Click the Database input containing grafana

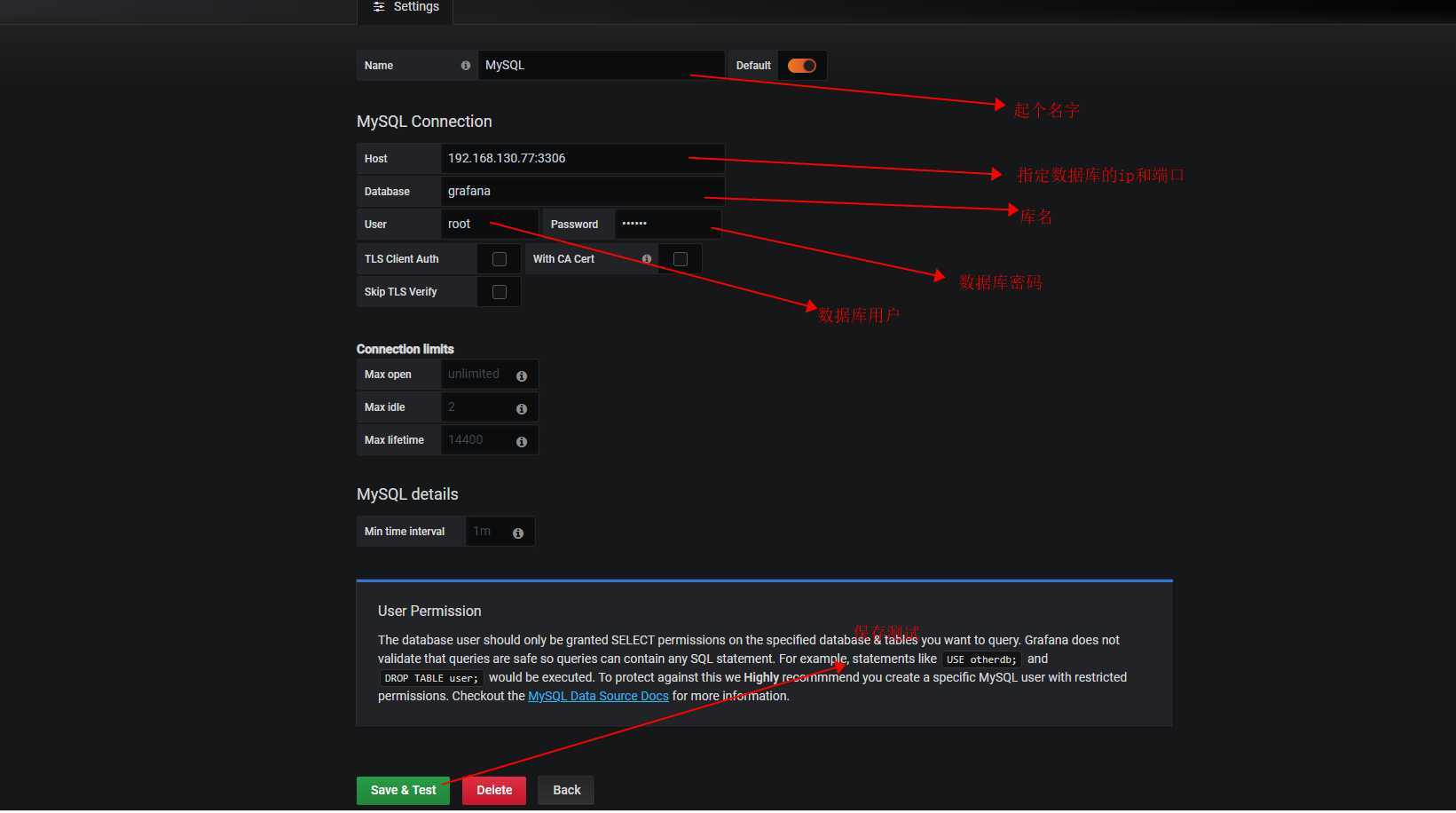(583, 192)
